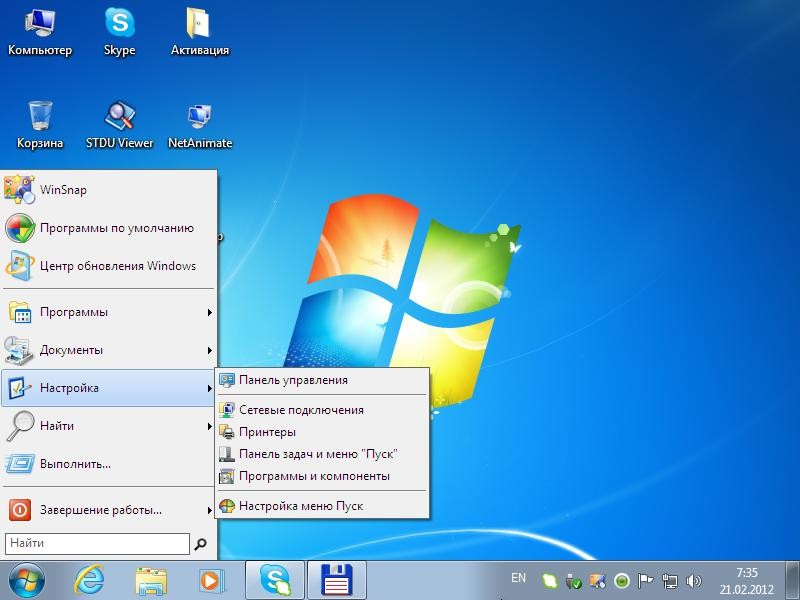Click the safely remove hardware tray icon

click(573, 581)
